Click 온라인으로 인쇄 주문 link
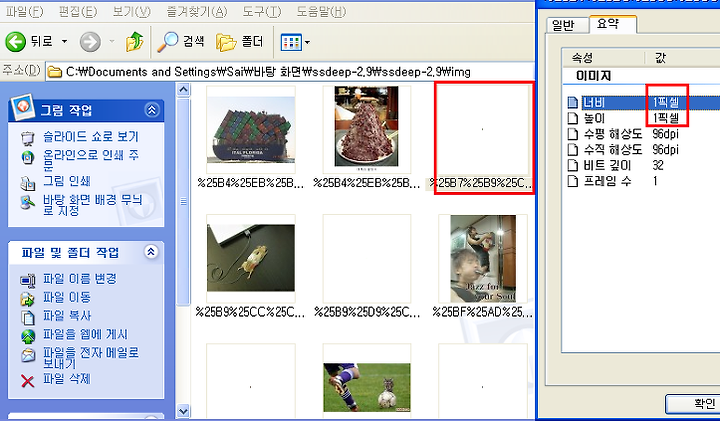This screenshot has height=421, width=720. [x=90, y=160]
